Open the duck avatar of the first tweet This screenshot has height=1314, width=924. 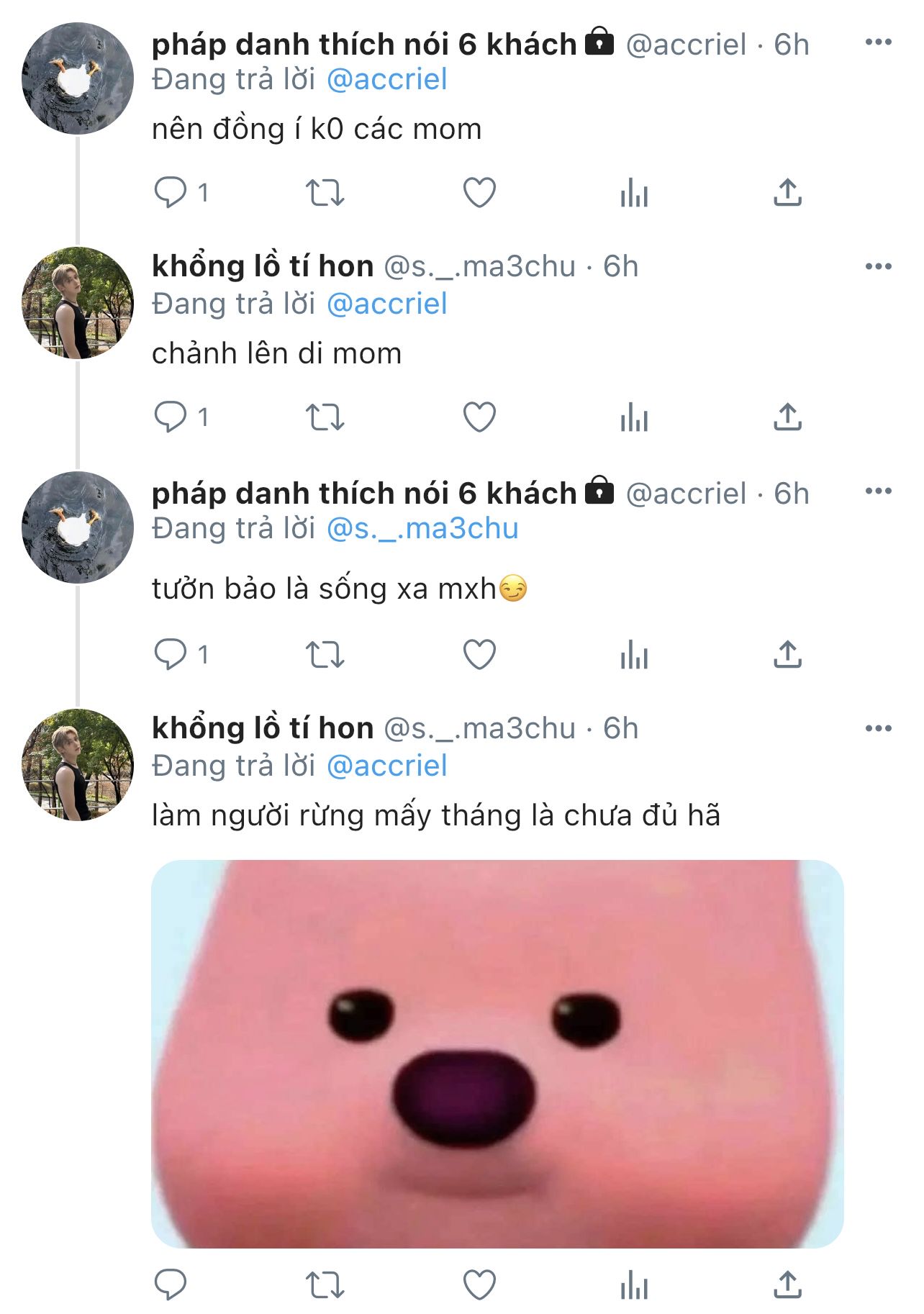click(78, 78)
